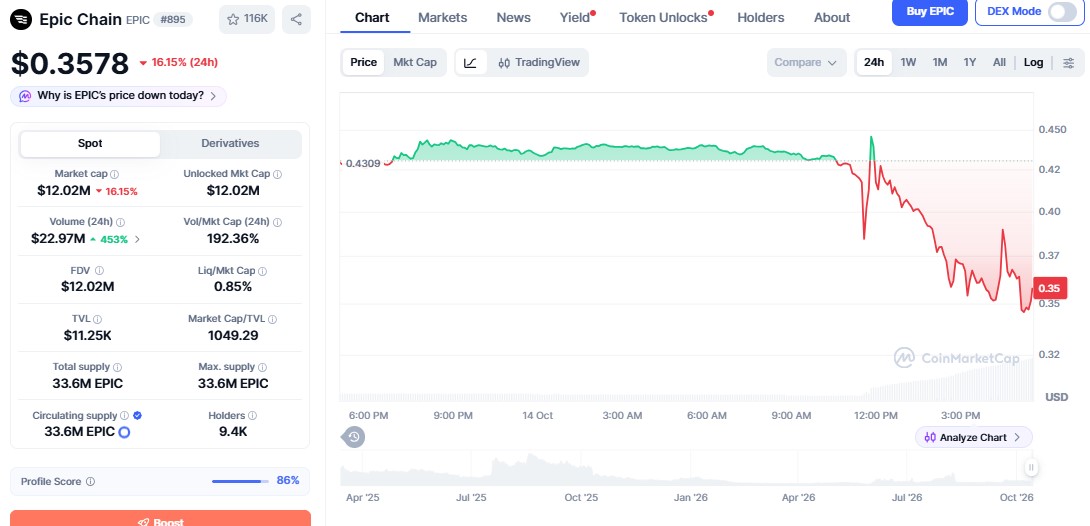This screenshot has width=1090, height=526.
Task: Click the timeline range slider handle
Action: pyautogui.click(x=1031, y=468)
